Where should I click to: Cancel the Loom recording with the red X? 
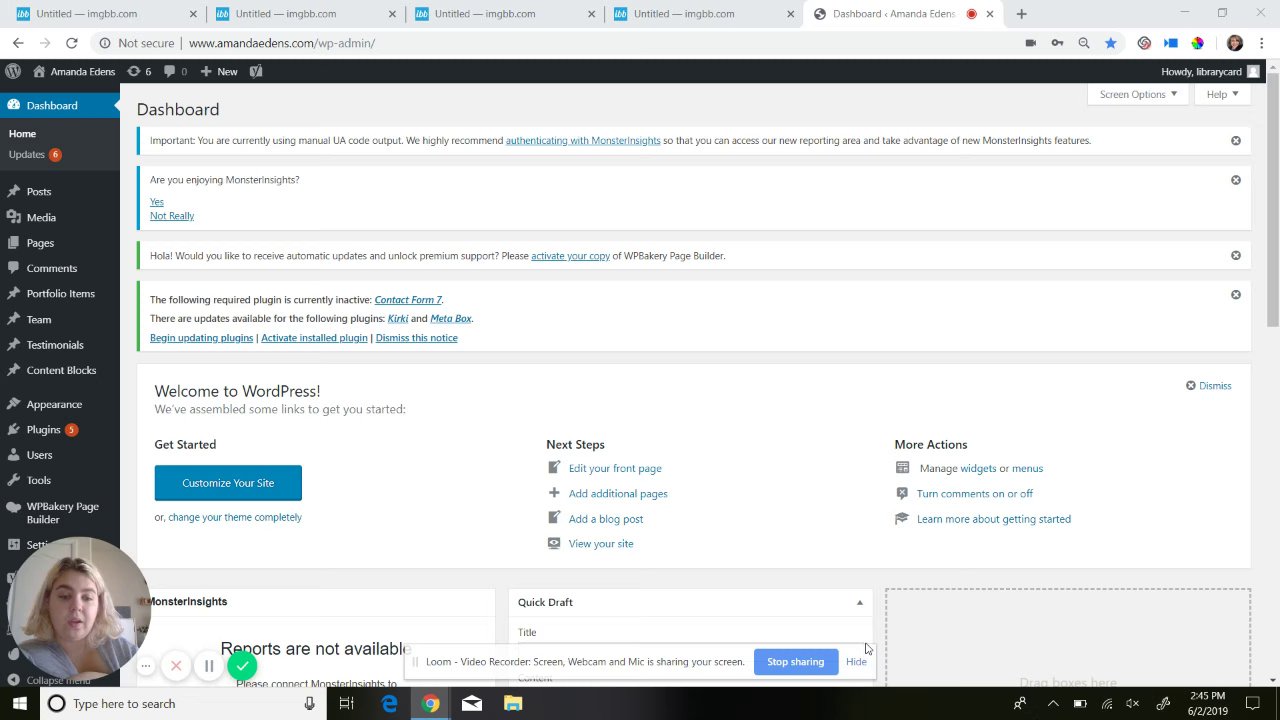tap(176, 666)
